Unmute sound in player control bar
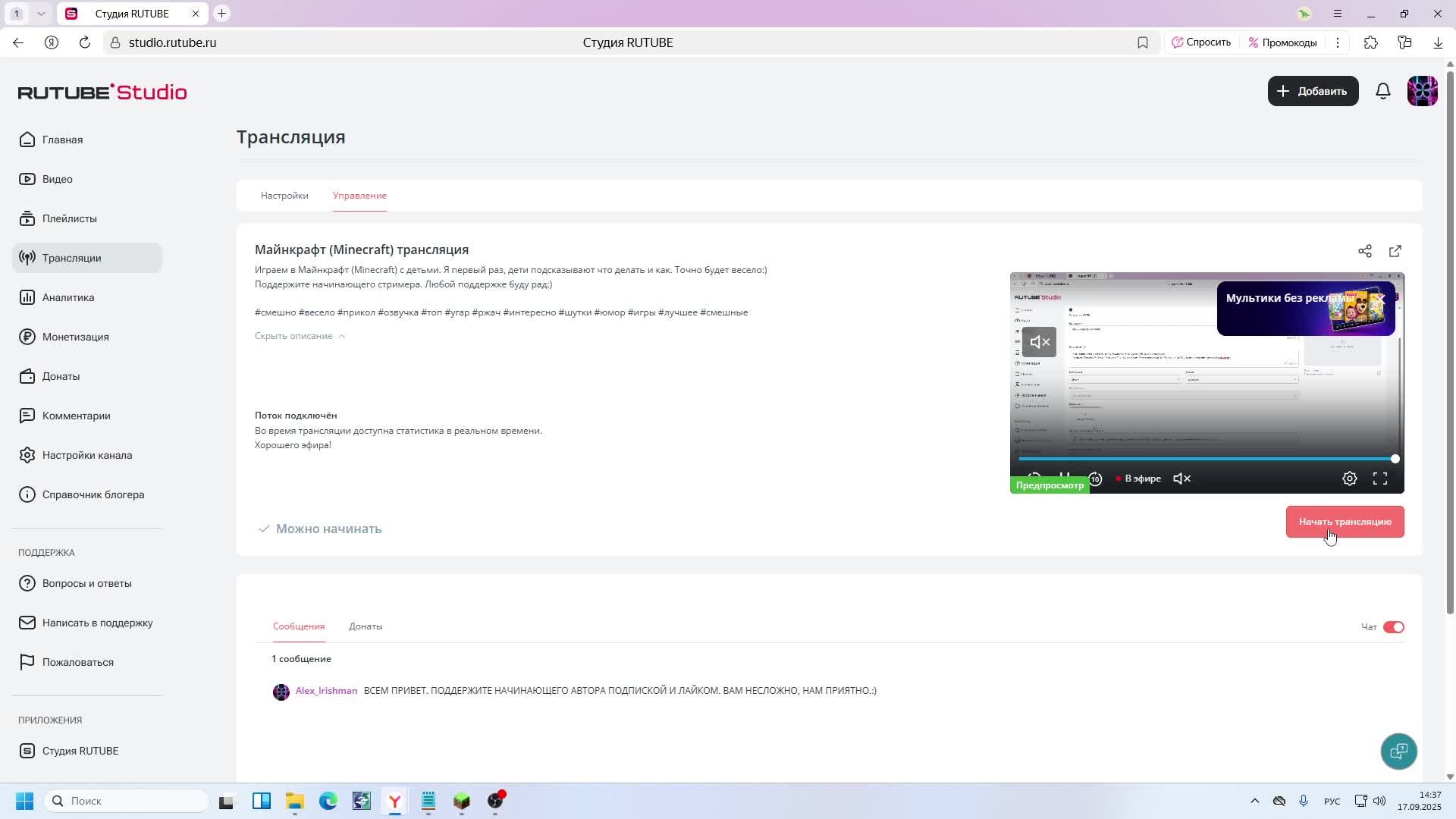 [1181, 479]
